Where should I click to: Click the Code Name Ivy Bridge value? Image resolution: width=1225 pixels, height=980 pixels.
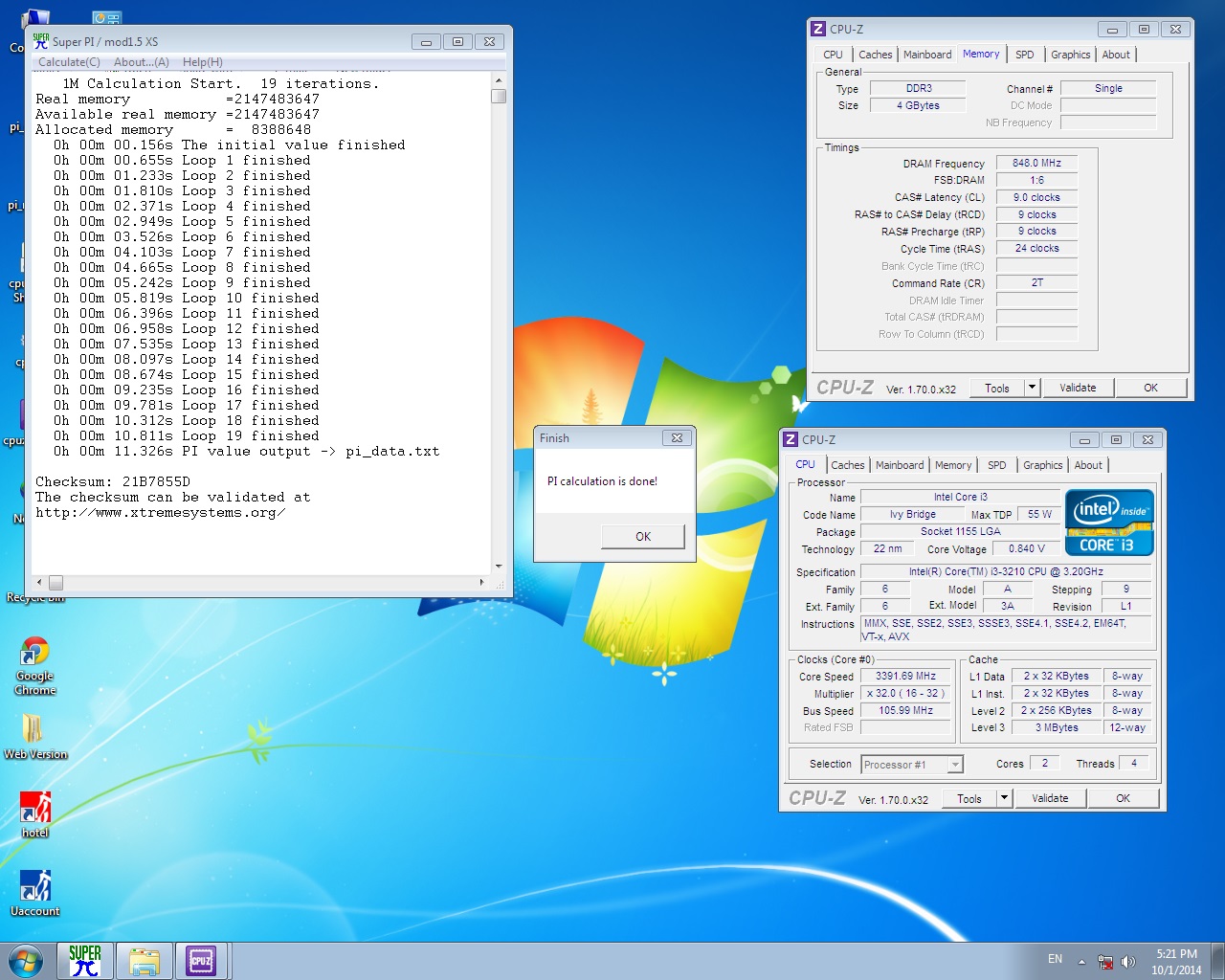[x=912, y=514]
